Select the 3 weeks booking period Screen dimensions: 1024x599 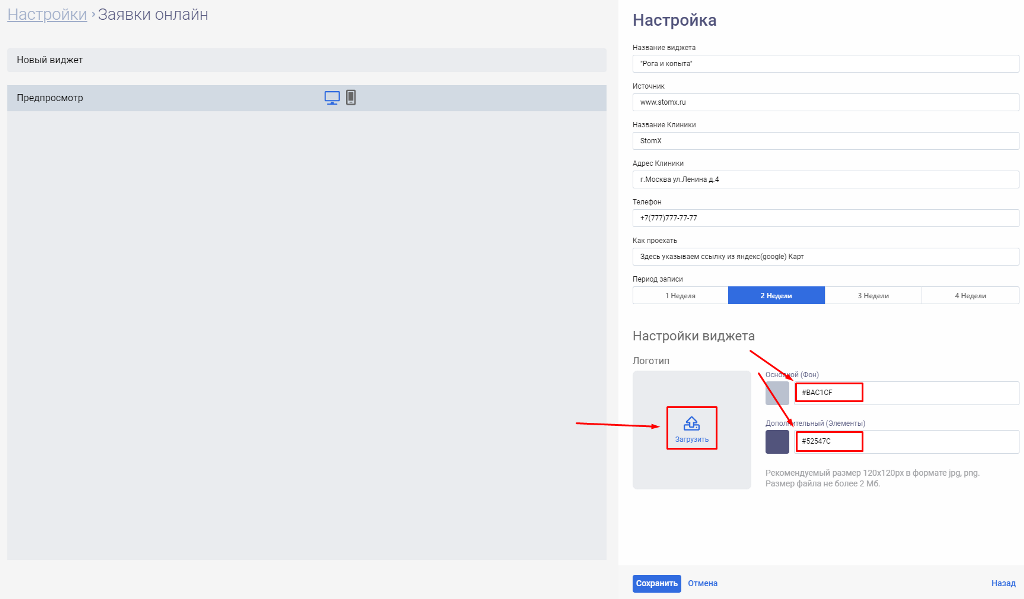[x=873, y=296]
